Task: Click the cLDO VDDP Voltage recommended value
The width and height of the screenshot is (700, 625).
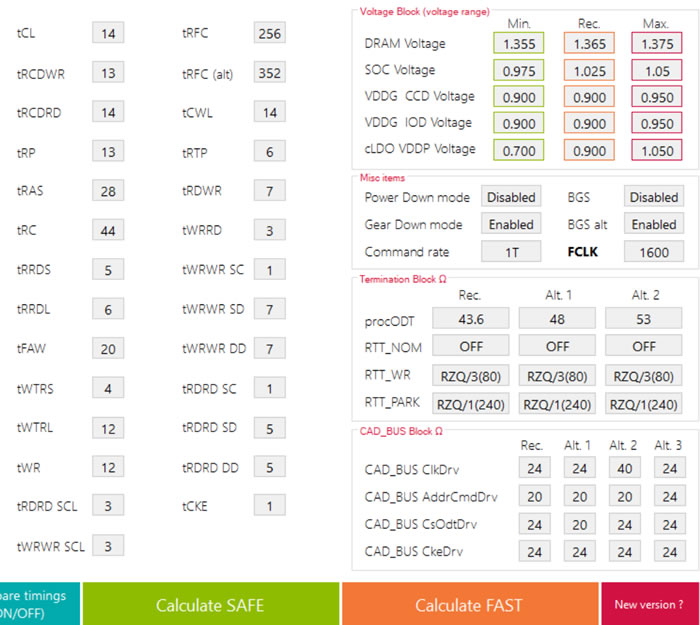Action: (x=588, y=149)
